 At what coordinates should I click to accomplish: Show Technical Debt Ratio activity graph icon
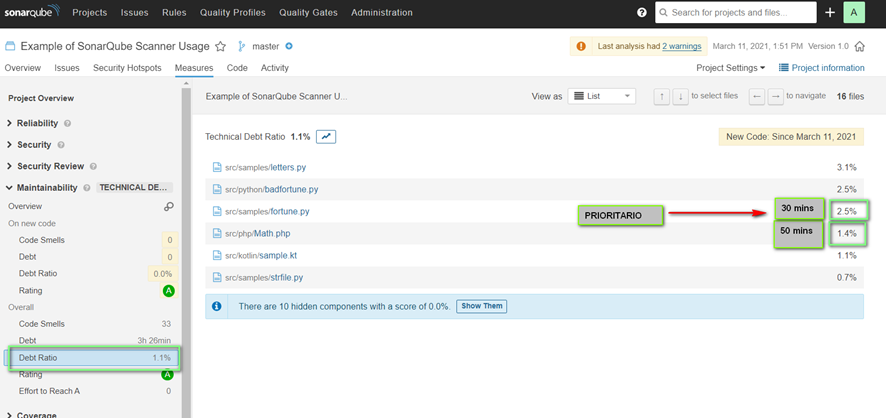click(x=326, y=137)
